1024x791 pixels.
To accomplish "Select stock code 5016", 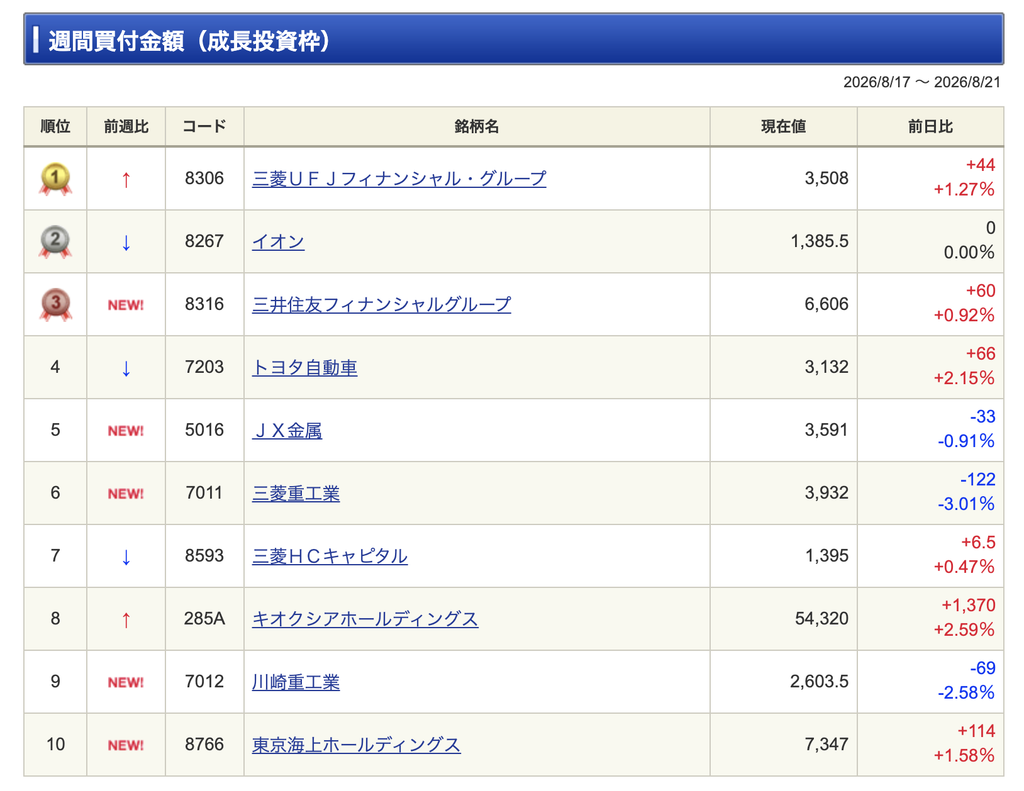I will [x=204, y=430].
